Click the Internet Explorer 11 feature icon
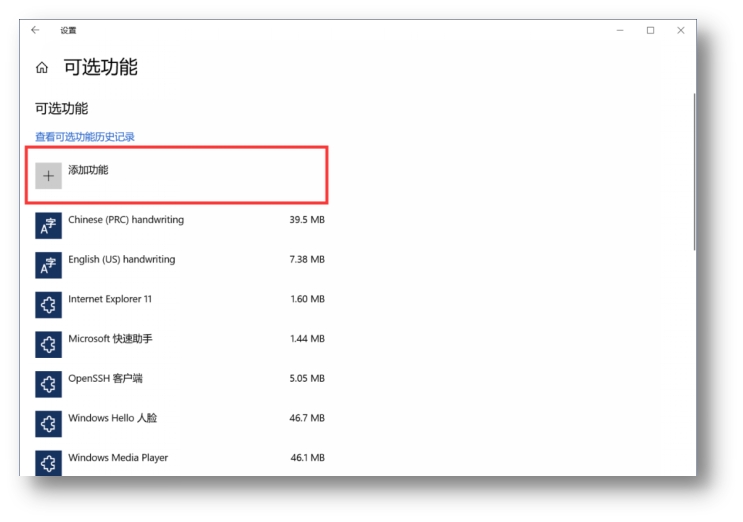The width and height of the screenshot is (743, 522). point(48,305)
